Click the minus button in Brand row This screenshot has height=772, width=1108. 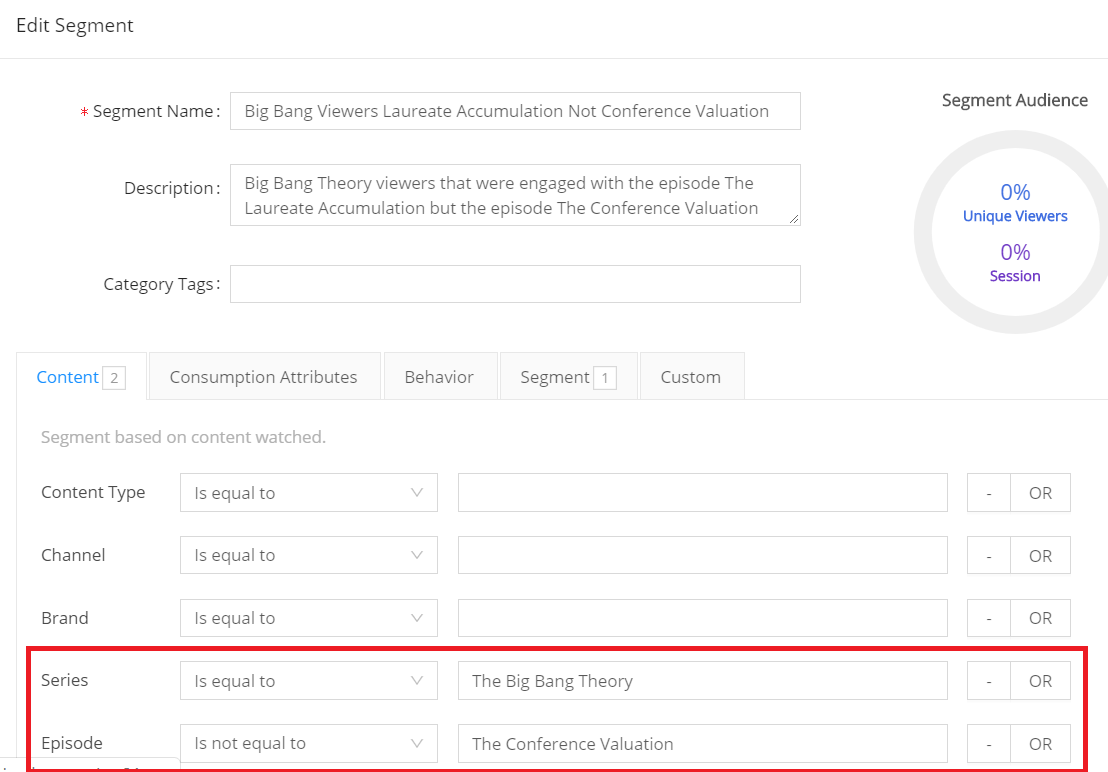point(989,618)
